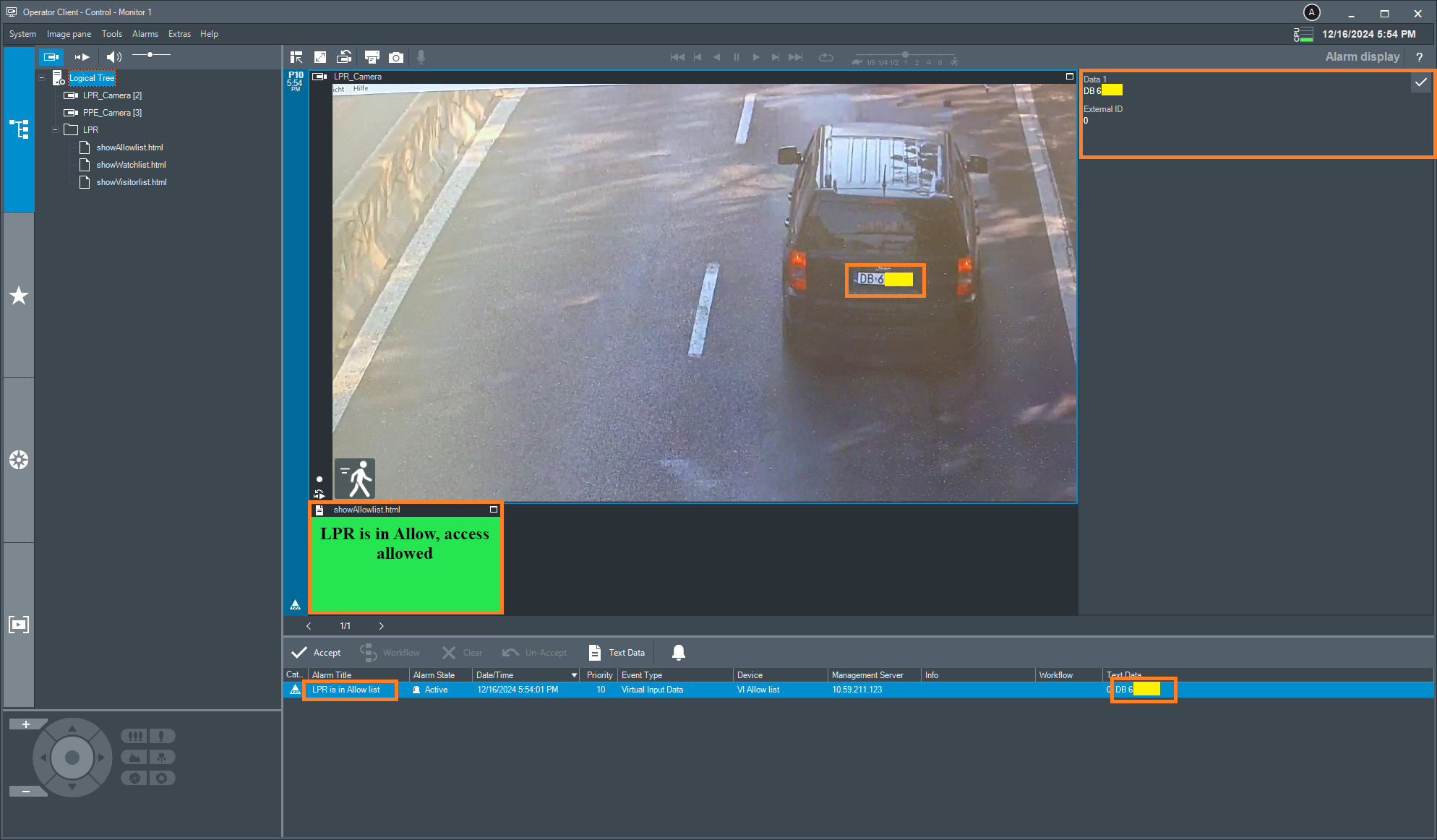Open the Logical Tree sidebar tab
Screen dimensions: 1437x840
click(19, 129)
